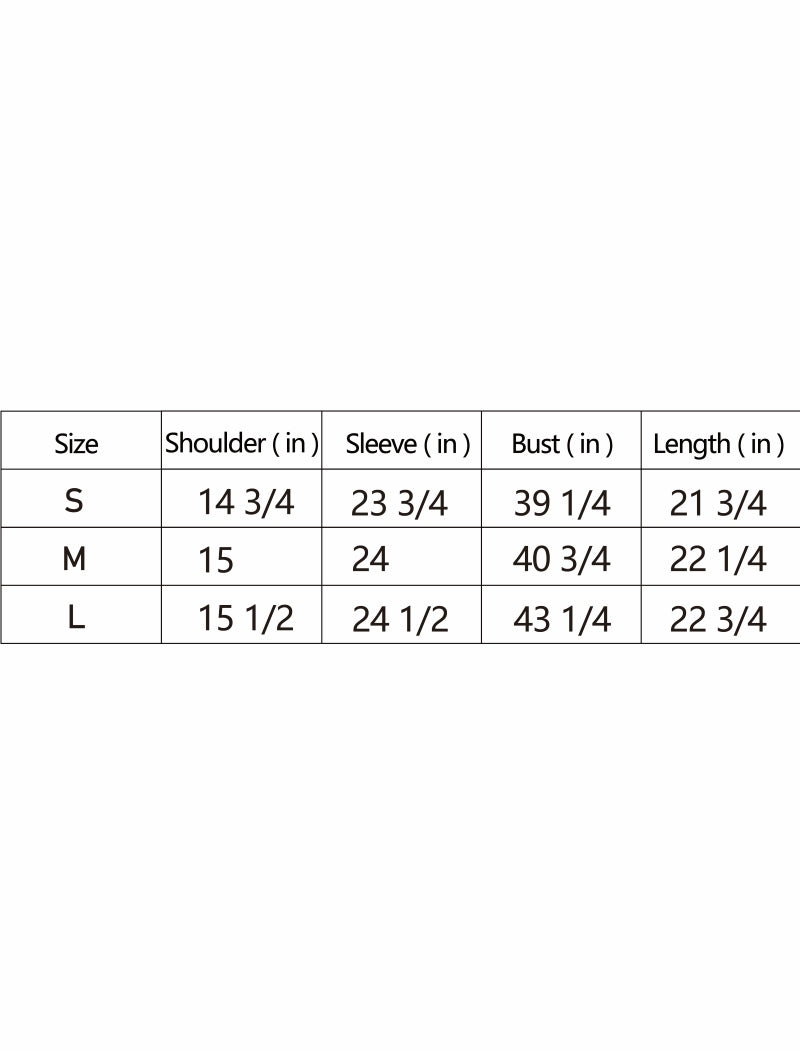Click length value 21 3/4
Screen dimensions: 800x1050
[x=718, y=503]
